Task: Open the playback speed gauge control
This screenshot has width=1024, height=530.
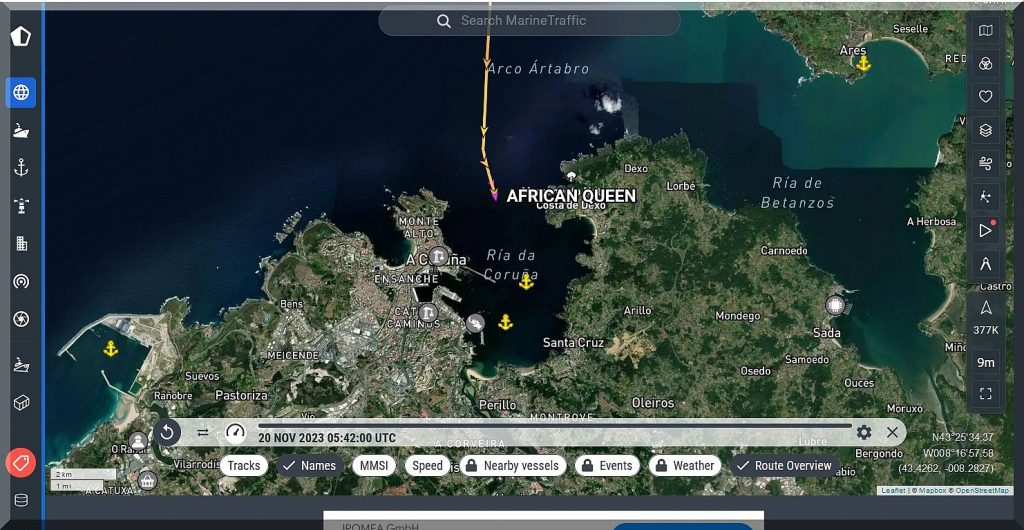Action: [235, 432]
